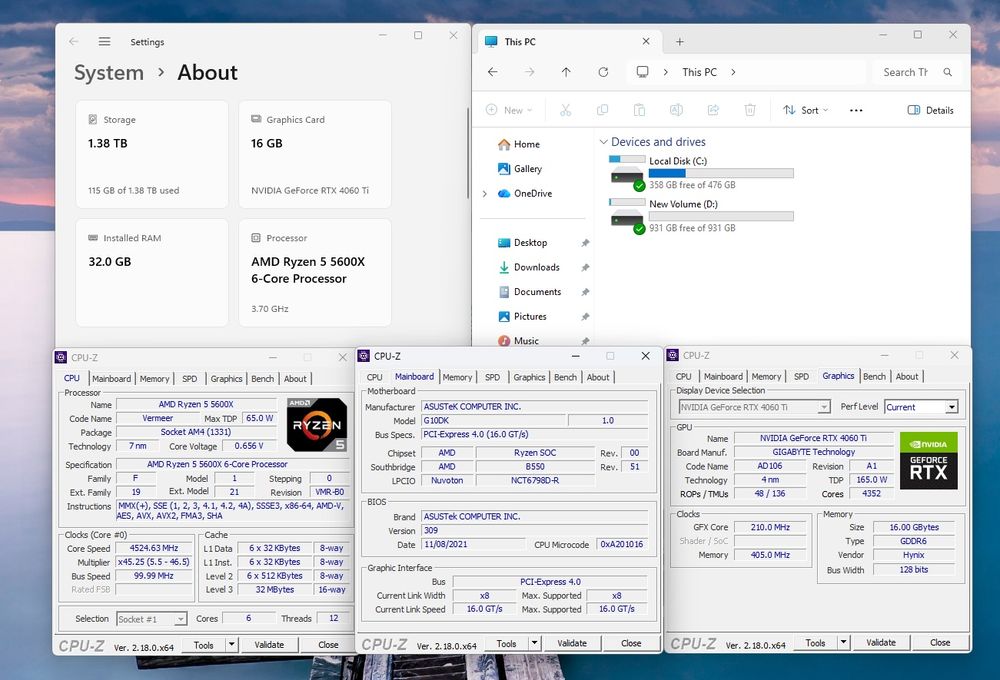Add a new explorer tab with plus
Screen dimensions: 1000x680
(680, 41)
